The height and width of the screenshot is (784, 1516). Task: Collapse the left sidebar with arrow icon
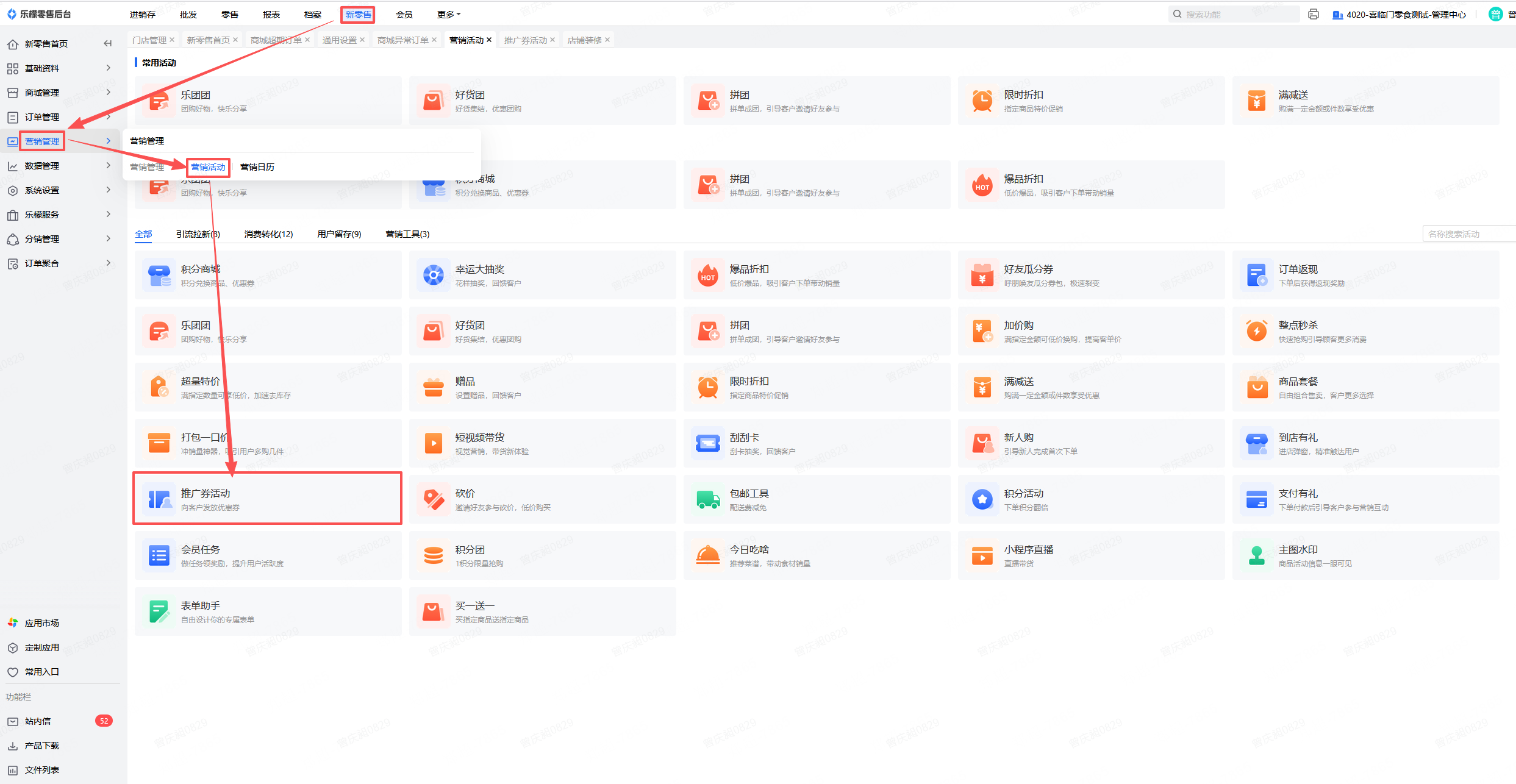pyautogui.click(x=108, y=43)
